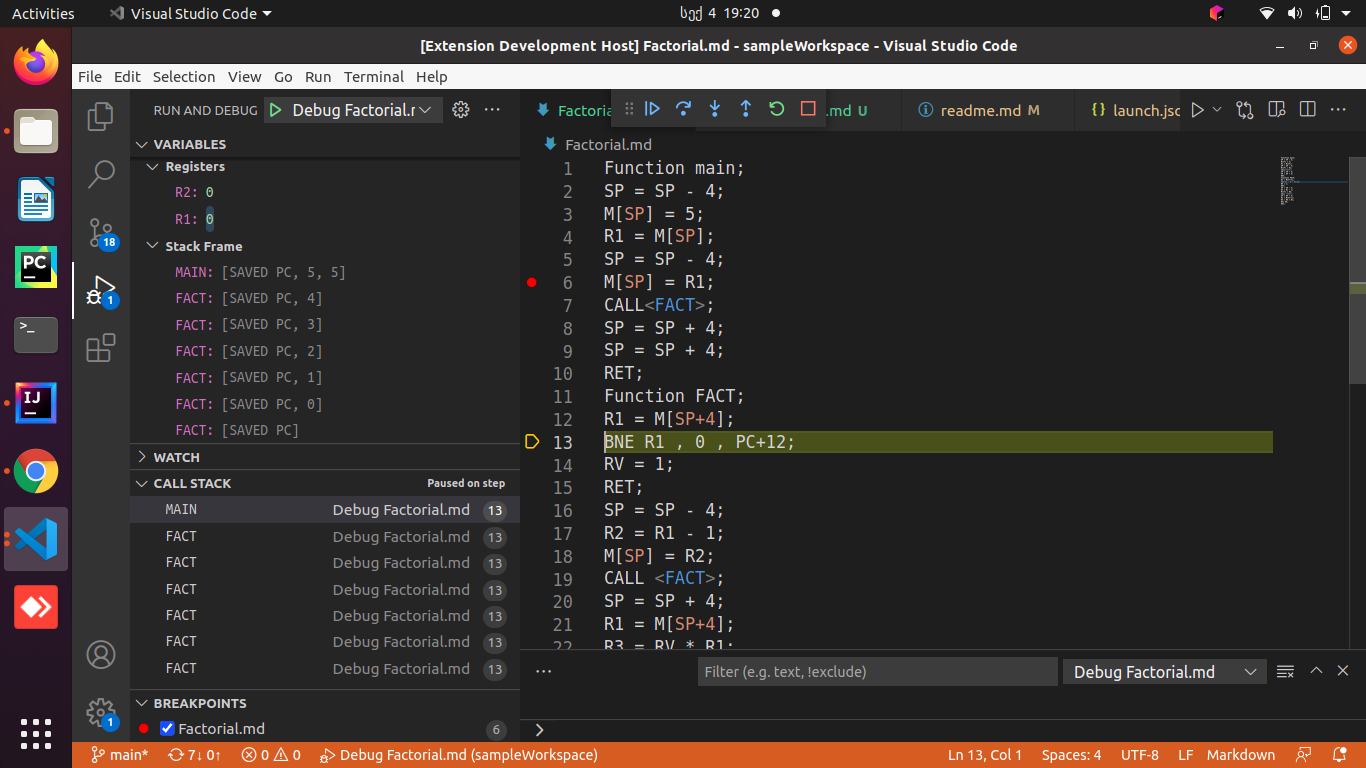The width and height of the screenshot is (1366, 768).
Task: Open the Changes compare icon in editor toolbar
Action: pos(1245,110)
